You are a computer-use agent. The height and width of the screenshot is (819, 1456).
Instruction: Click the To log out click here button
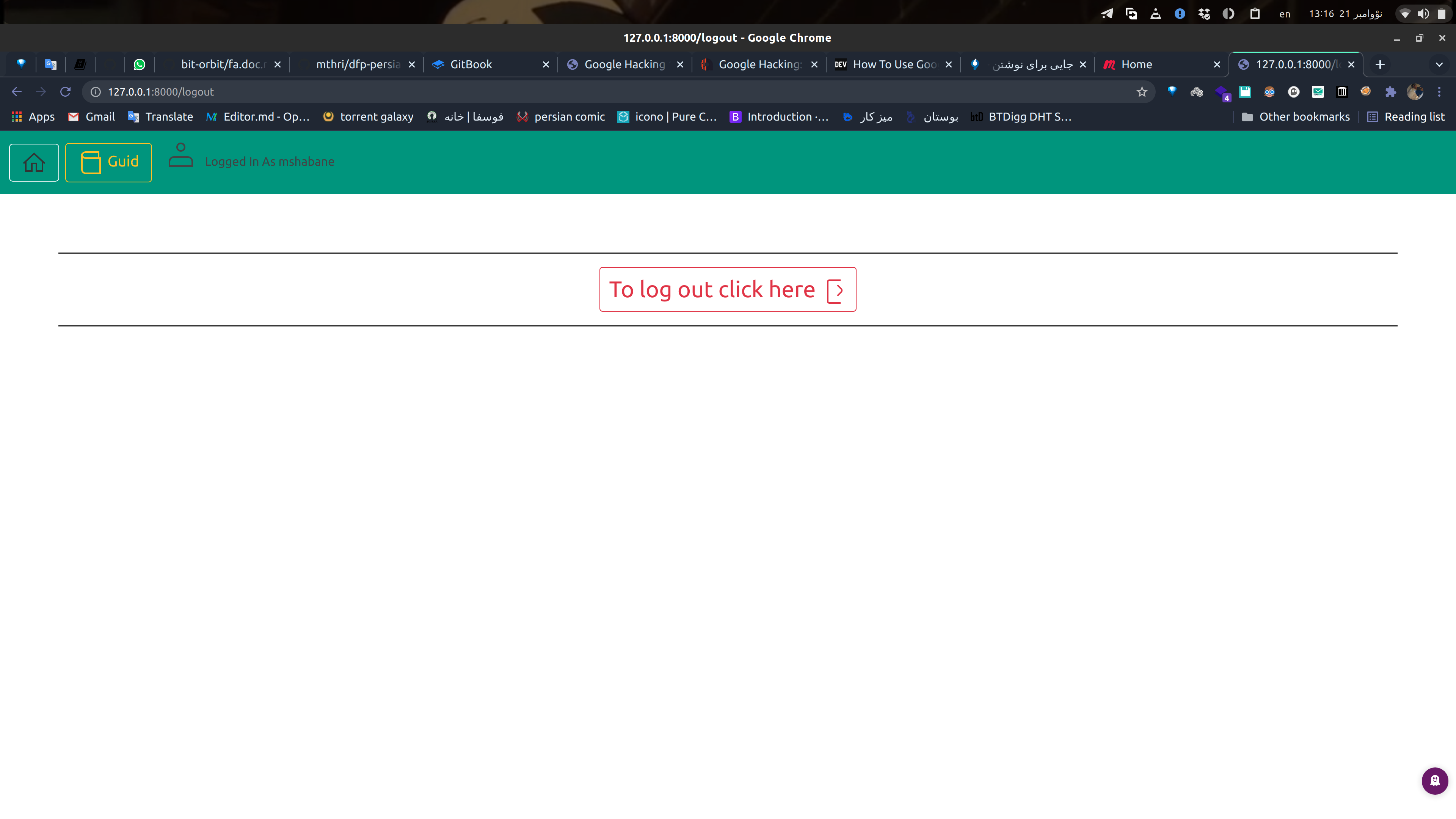[728, 289]
